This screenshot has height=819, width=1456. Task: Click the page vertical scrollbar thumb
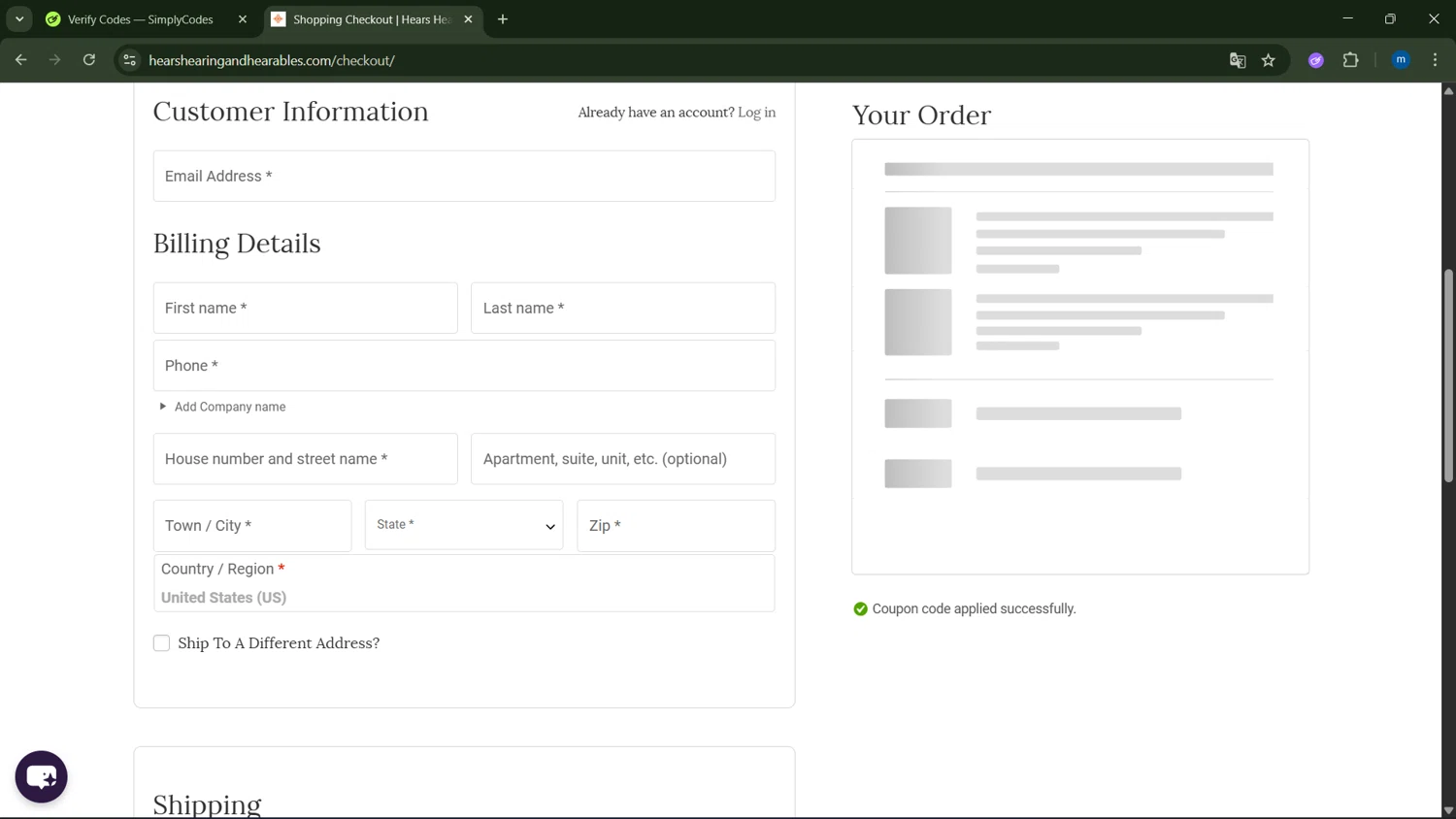[x=1448, y=376]
